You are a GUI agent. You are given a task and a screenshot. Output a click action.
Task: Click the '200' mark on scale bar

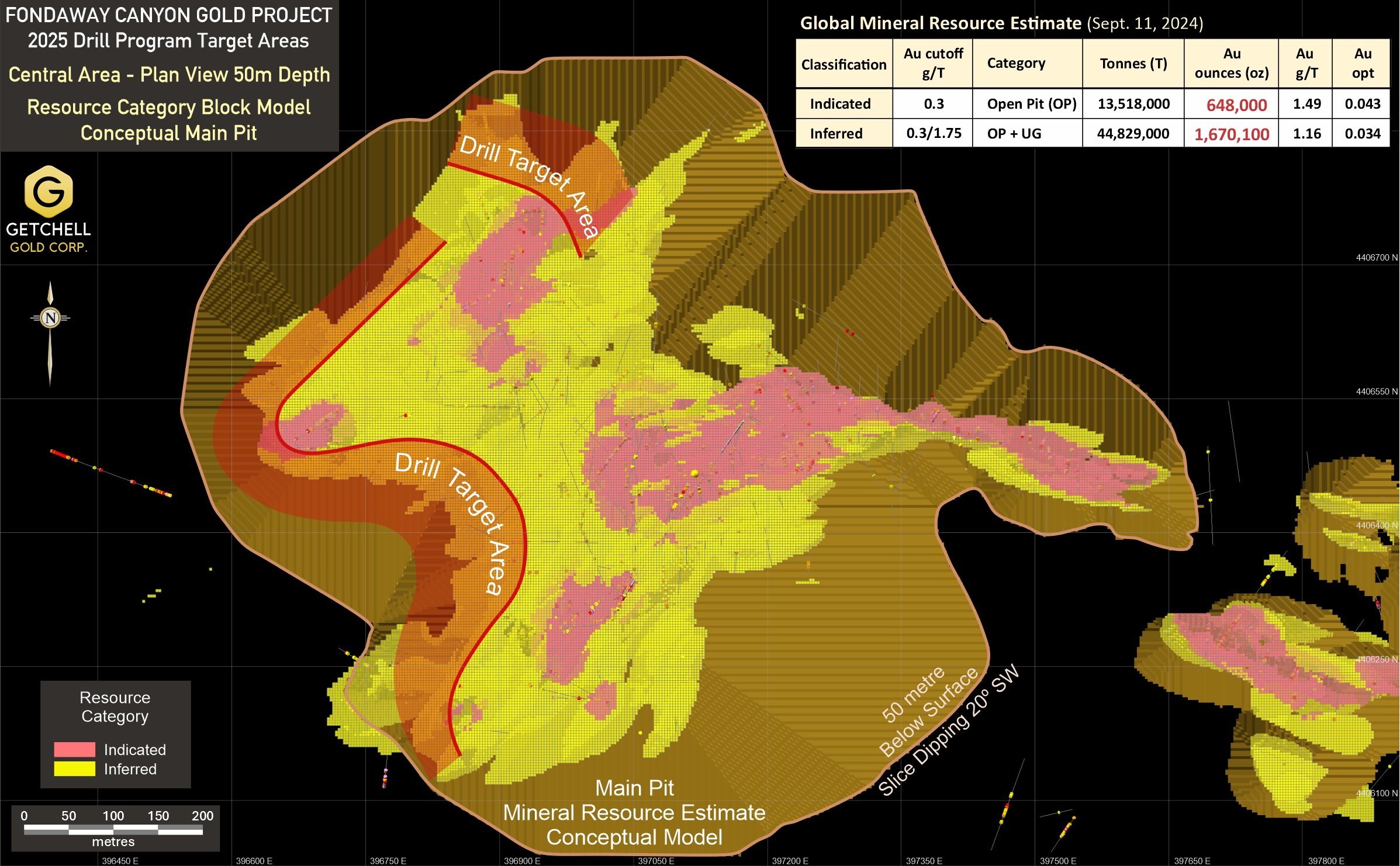tap(203, 816)
